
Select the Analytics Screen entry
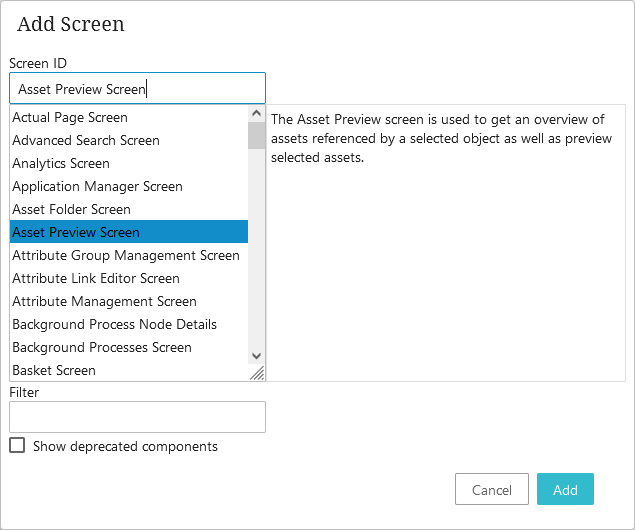click(61, 164)
